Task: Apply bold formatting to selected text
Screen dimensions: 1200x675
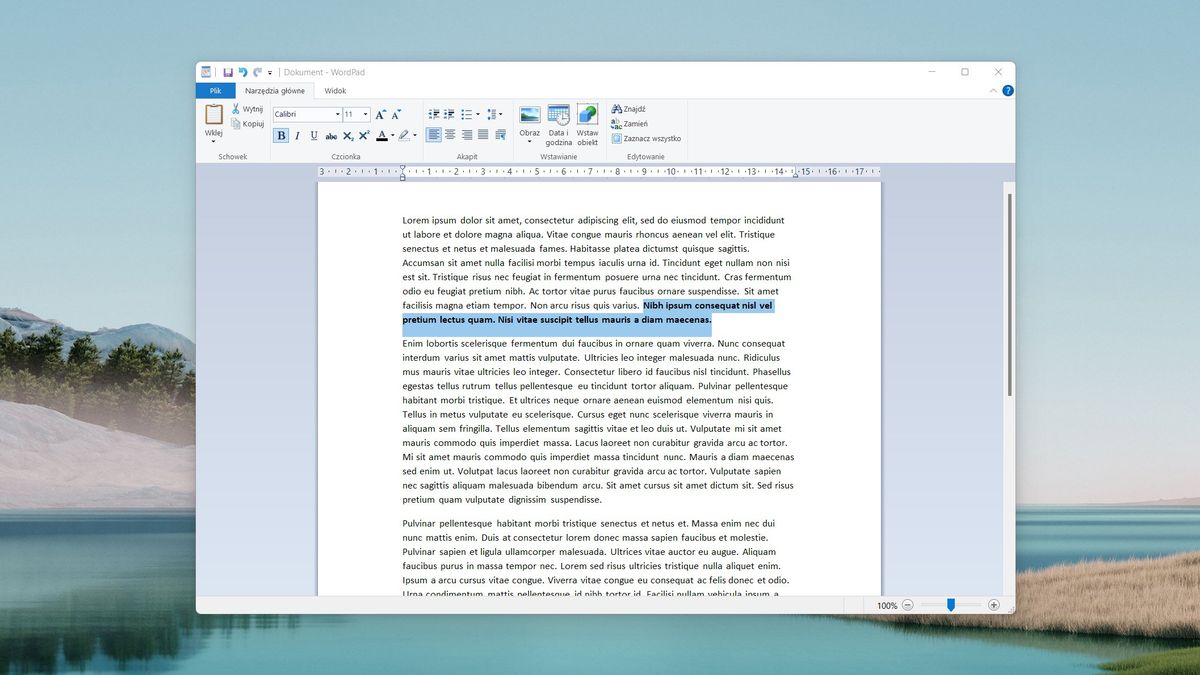Action: tap(281, 135)
